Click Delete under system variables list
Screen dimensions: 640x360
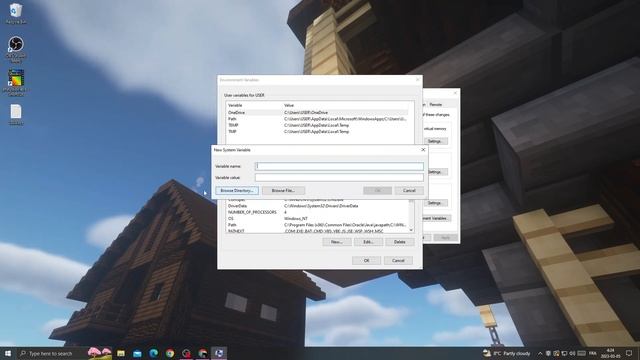coord(400,242)
